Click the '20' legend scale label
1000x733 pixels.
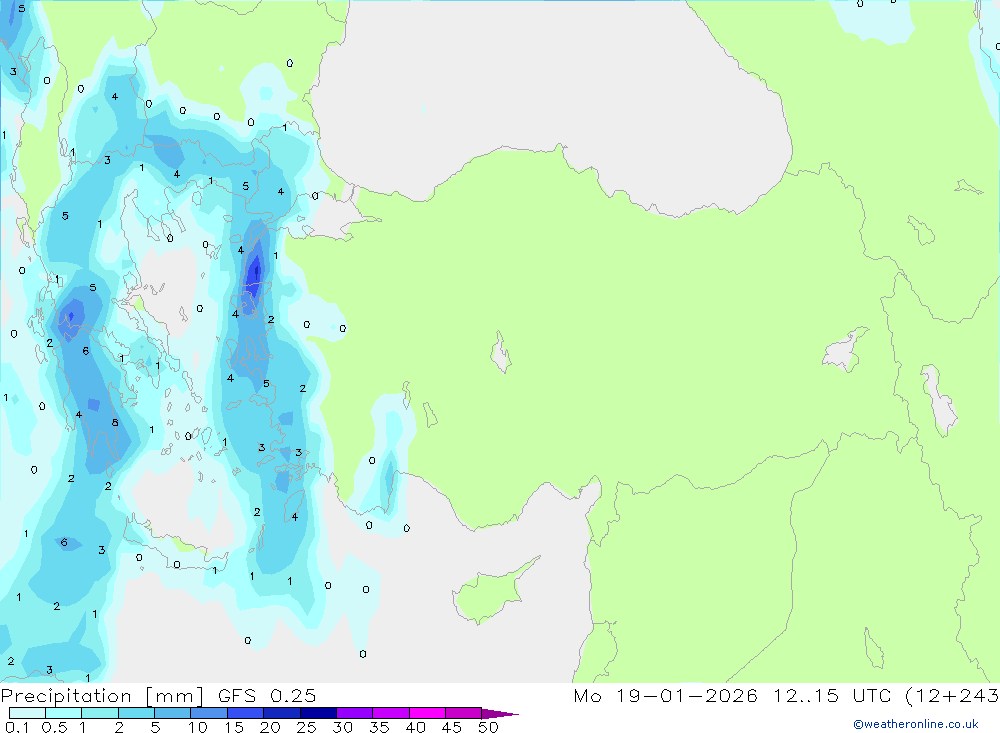[270, 727]
